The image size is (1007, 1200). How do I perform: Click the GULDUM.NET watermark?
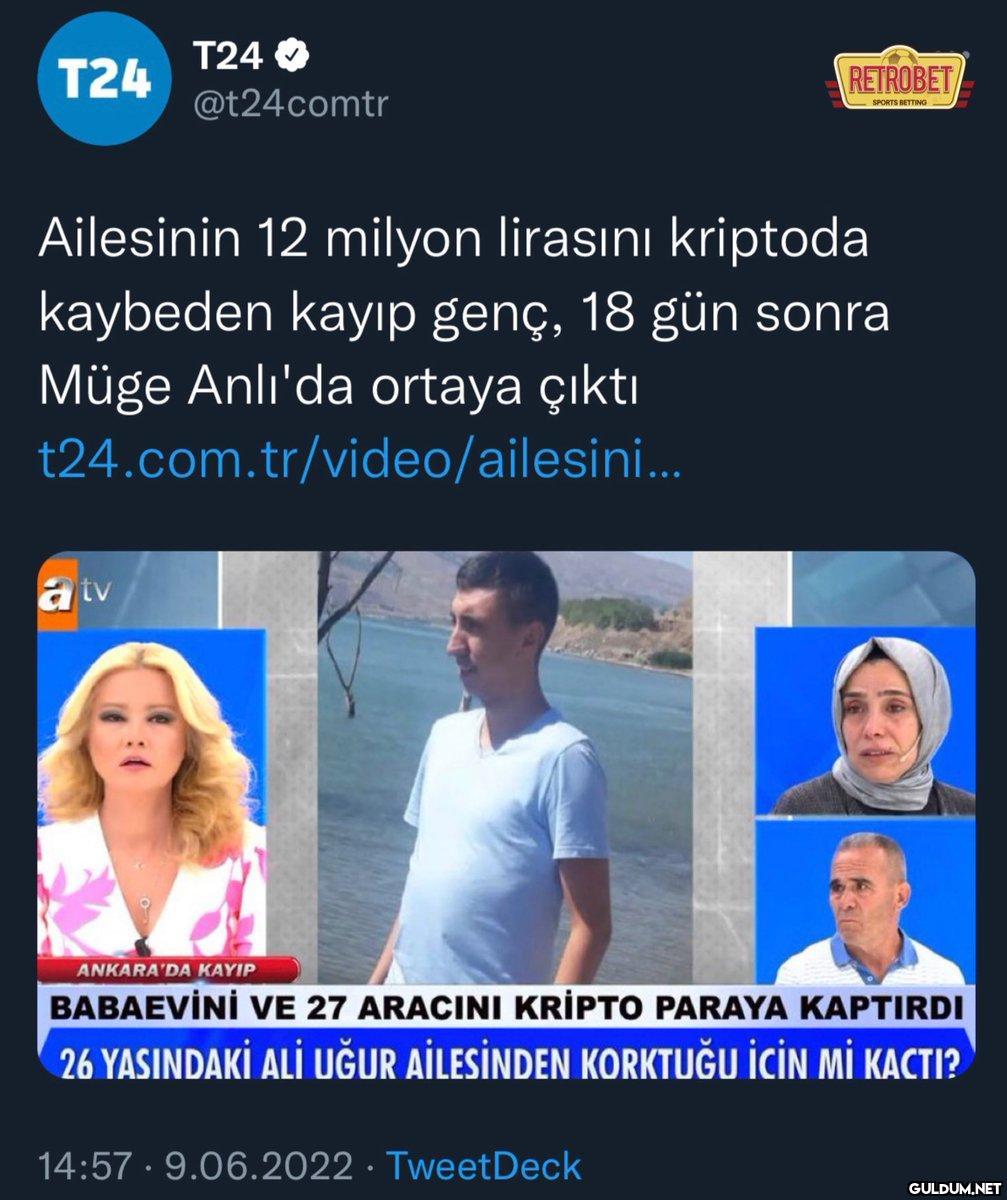[951, 1187]
